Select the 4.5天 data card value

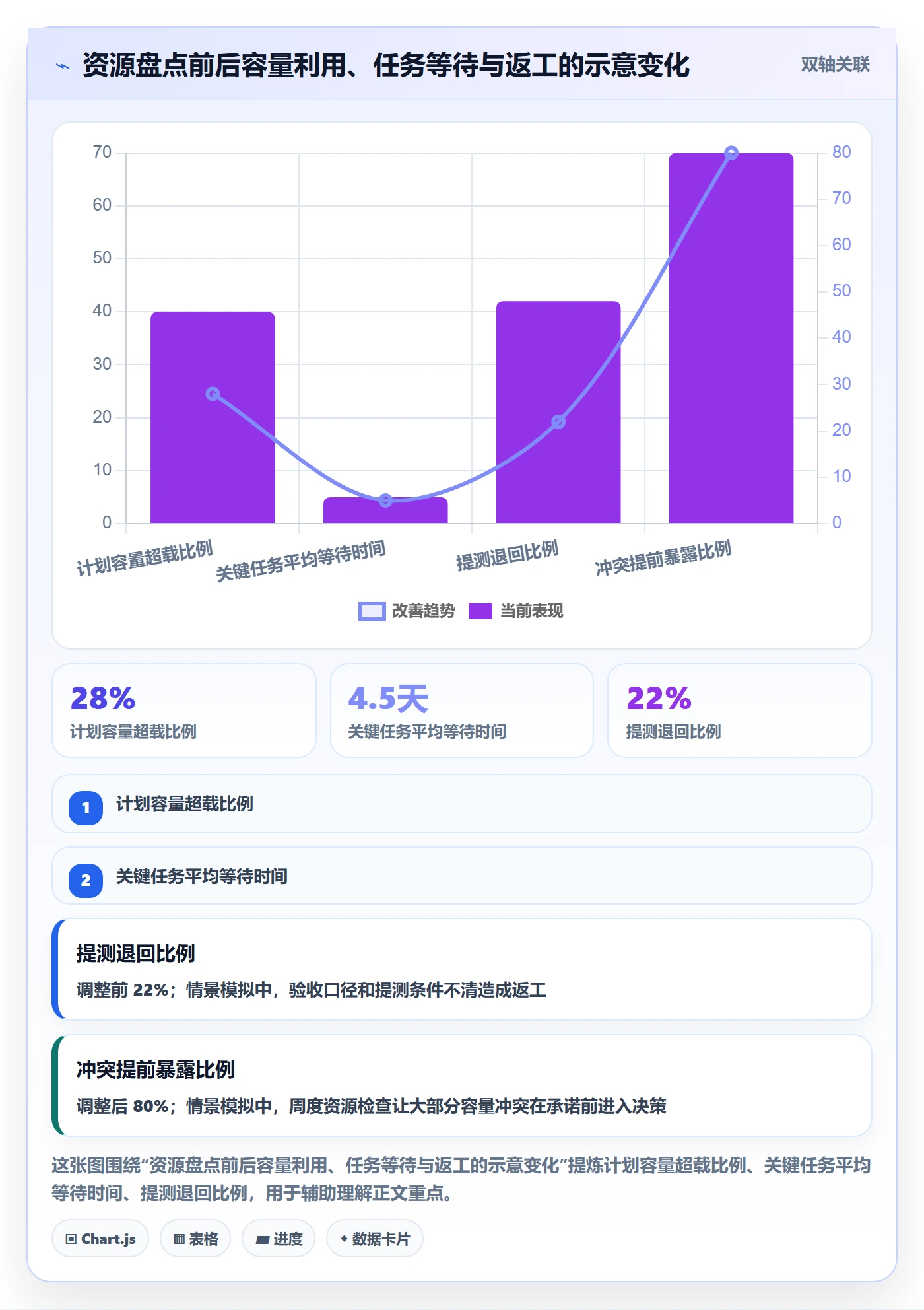coord(388,699)
